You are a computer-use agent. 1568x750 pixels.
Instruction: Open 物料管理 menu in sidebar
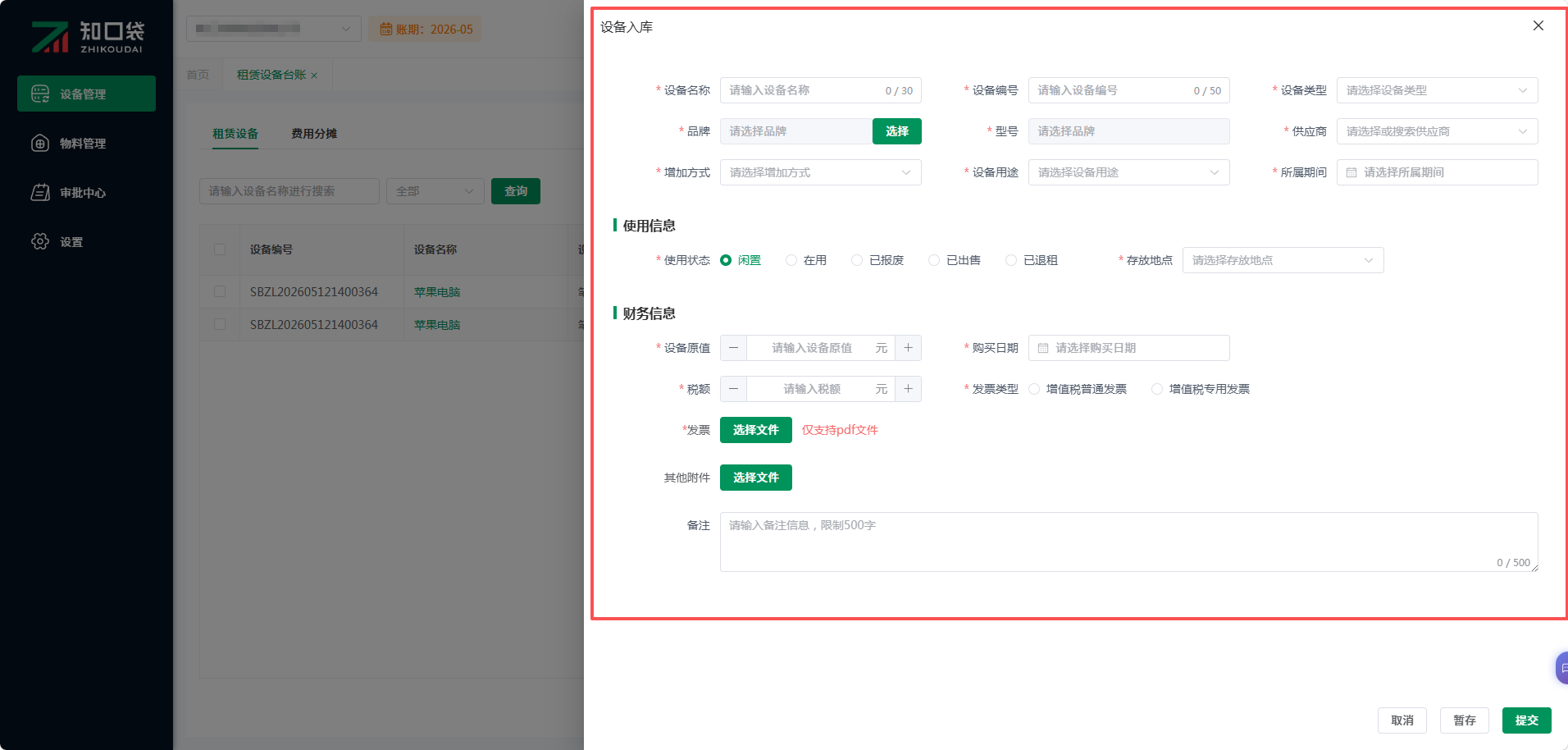[86, 143]
